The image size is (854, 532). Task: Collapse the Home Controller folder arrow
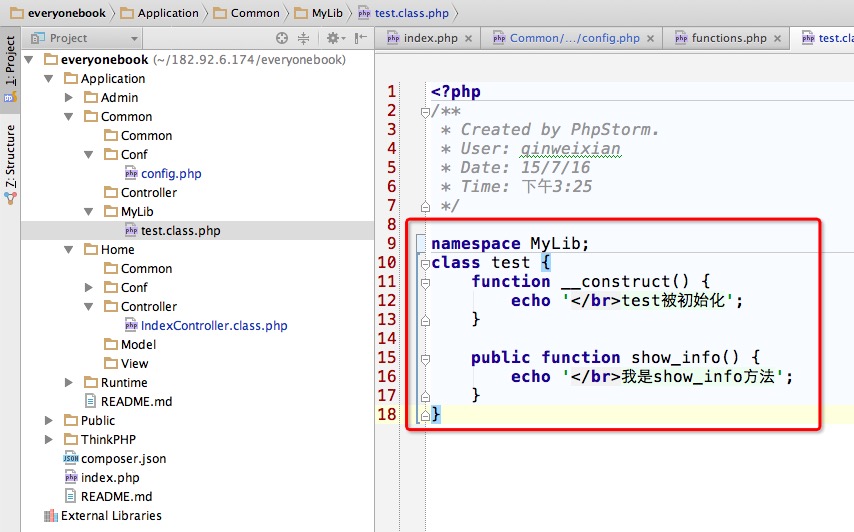point(89,307)
